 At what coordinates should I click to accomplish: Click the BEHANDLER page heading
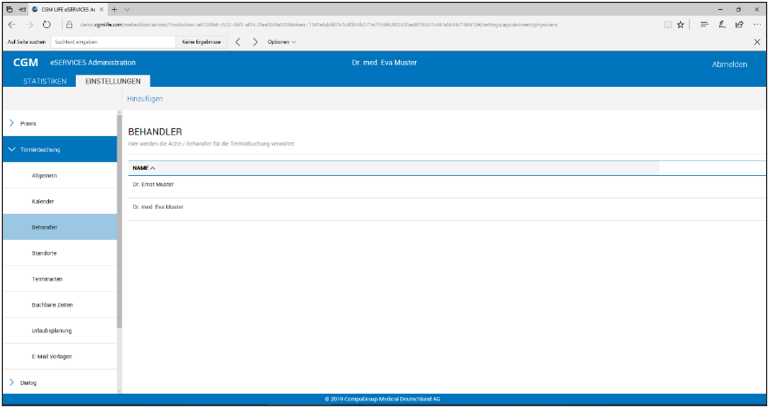coord(155,132)
